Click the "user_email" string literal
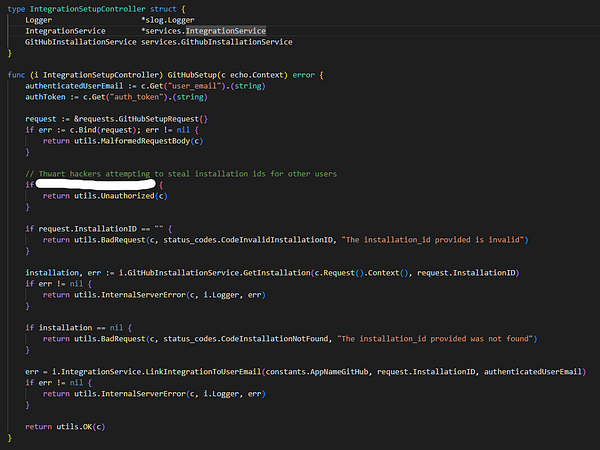The width and height of the screenshot is (600, 450). [x=194, y=86]
